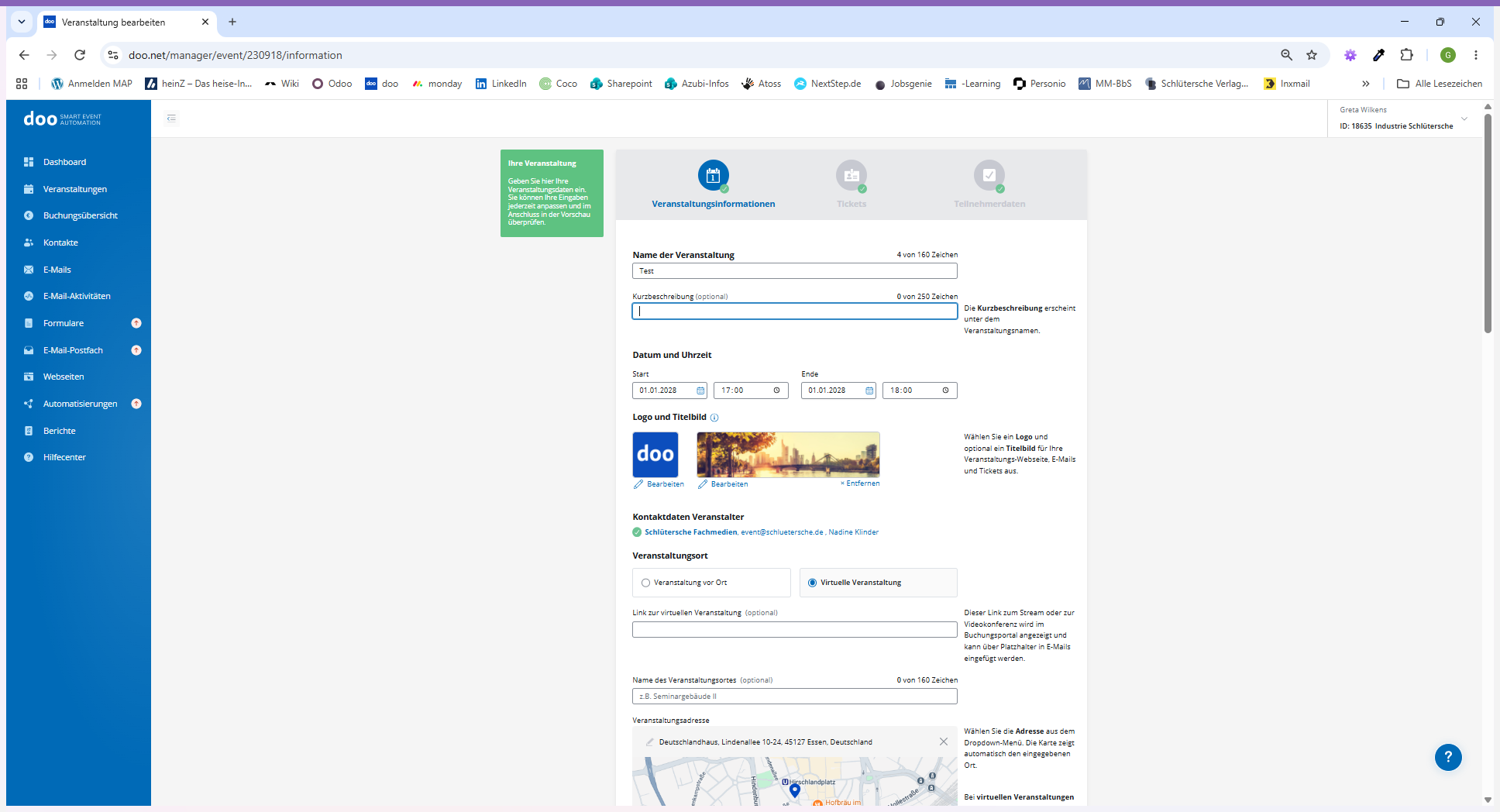
Task: Click the Automatisierungen upgrade arrow badge
Action: (136, 404)
